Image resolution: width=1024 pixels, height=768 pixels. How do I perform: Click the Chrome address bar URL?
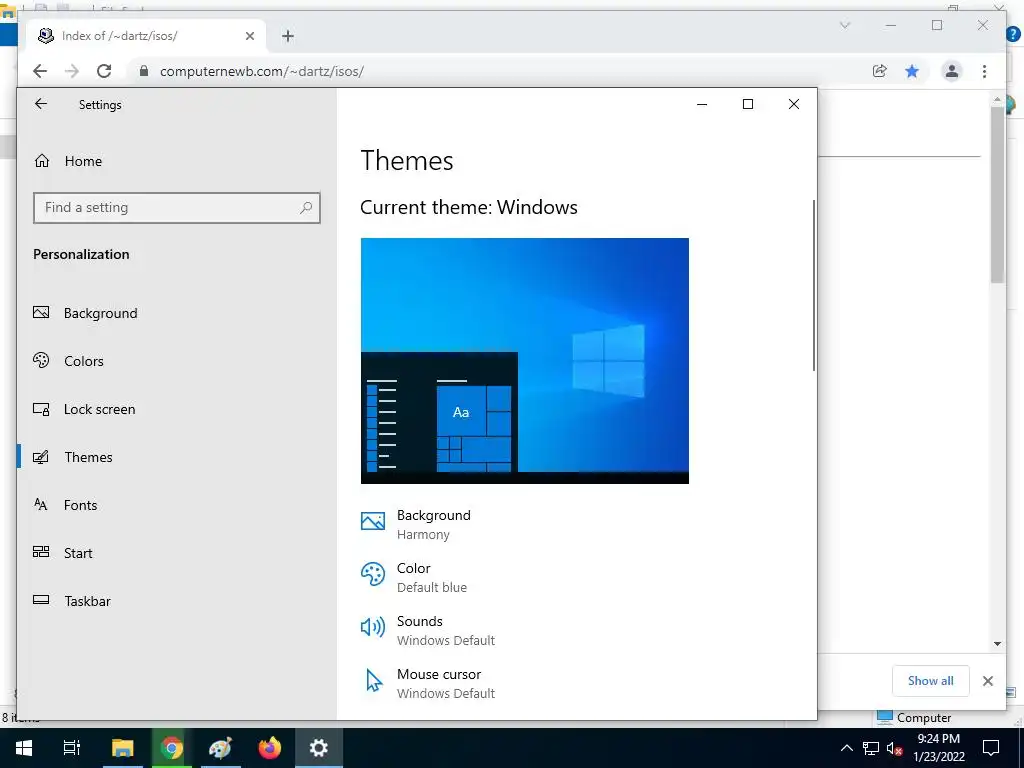[x=261, y=71]
